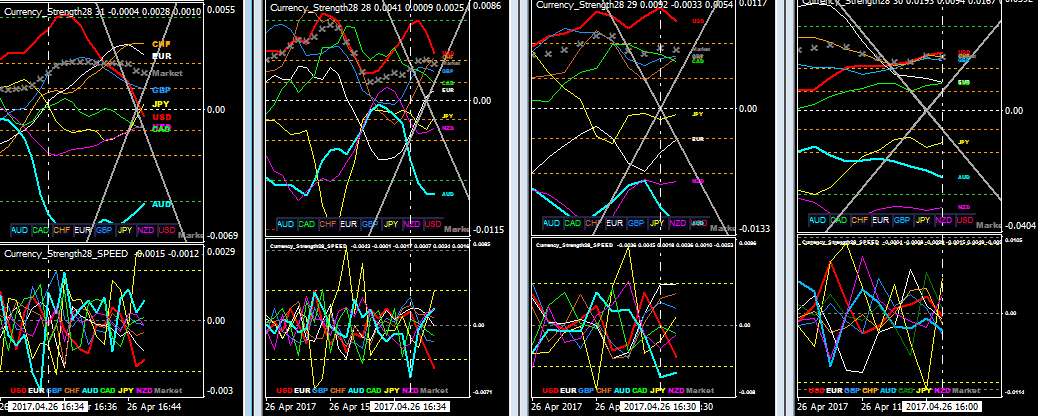
Task: Enable GBP button in Currency_Strength28 30 chart
Action: (x=903, y=220)
